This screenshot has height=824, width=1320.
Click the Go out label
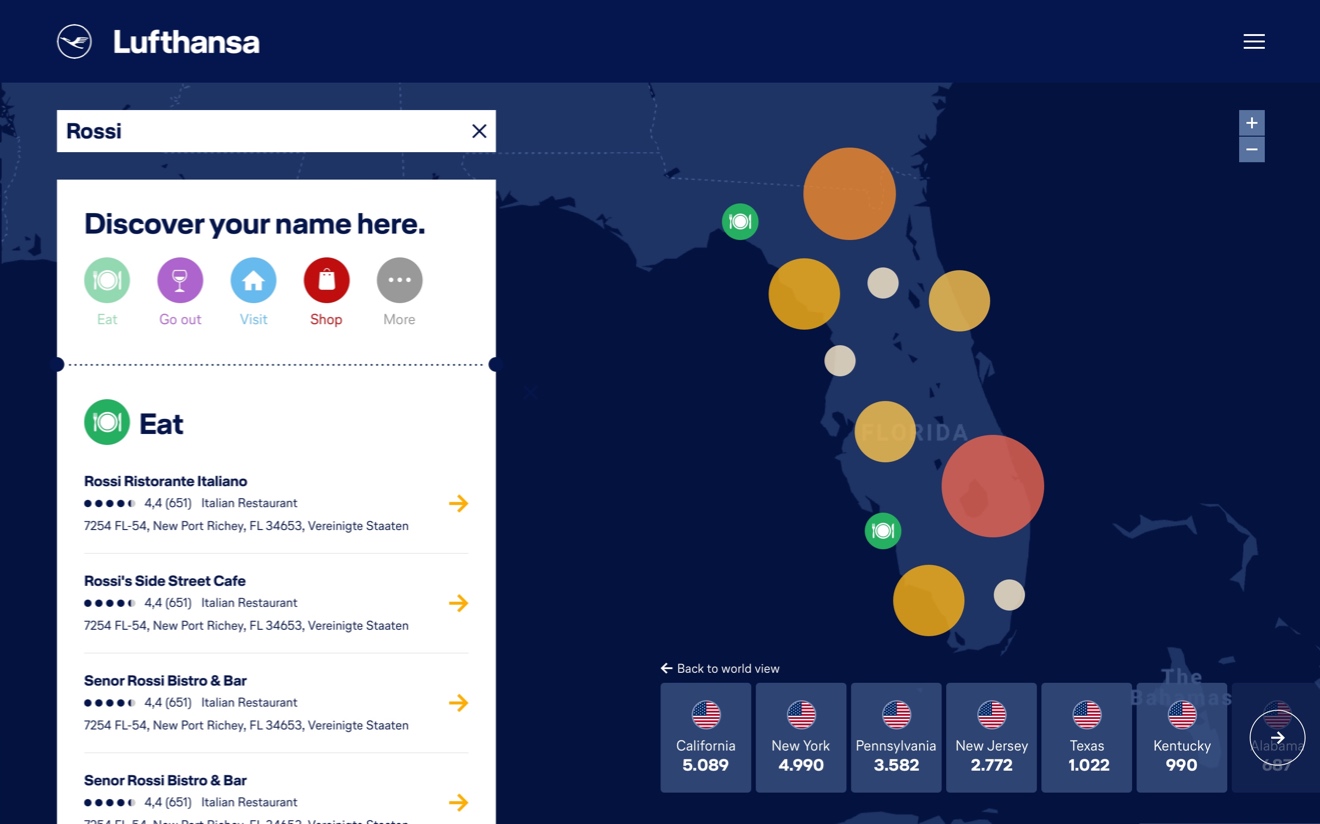[x=180, y=319]
